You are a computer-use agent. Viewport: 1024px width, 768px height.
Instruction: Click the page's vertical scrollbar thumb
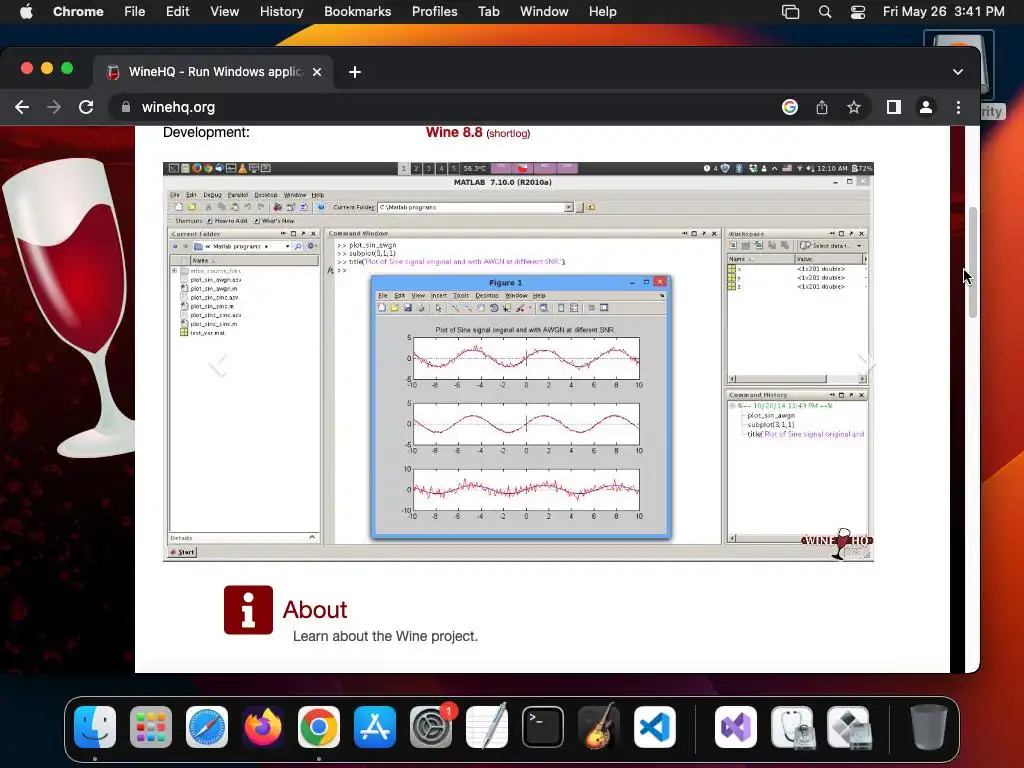(x=972, y=262)
